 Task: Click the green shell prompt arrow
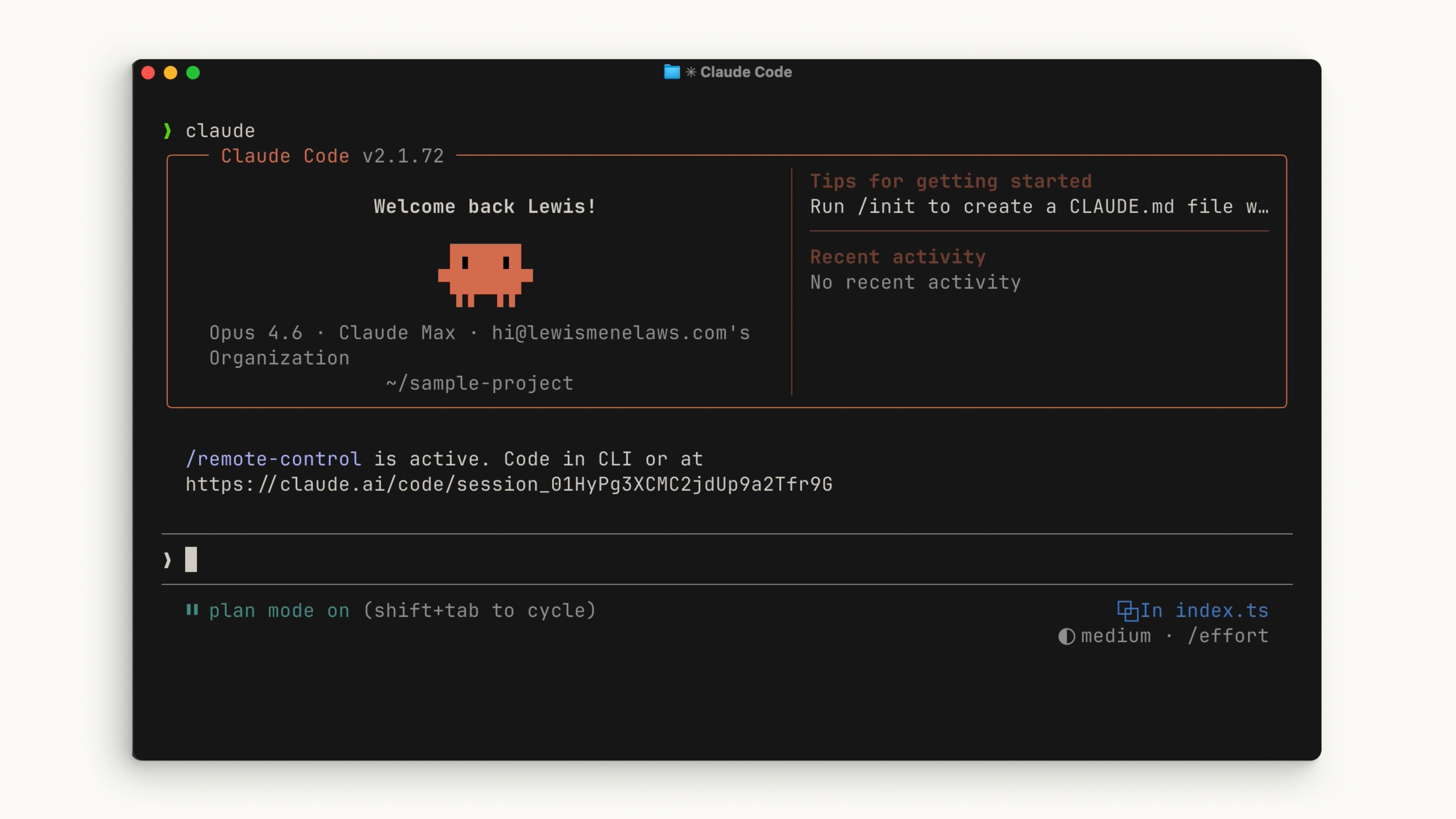coord(167,131)
